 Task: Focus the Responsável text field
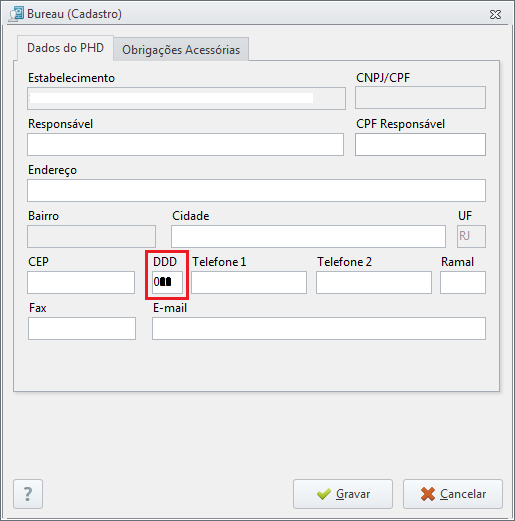tap(185, 145)
